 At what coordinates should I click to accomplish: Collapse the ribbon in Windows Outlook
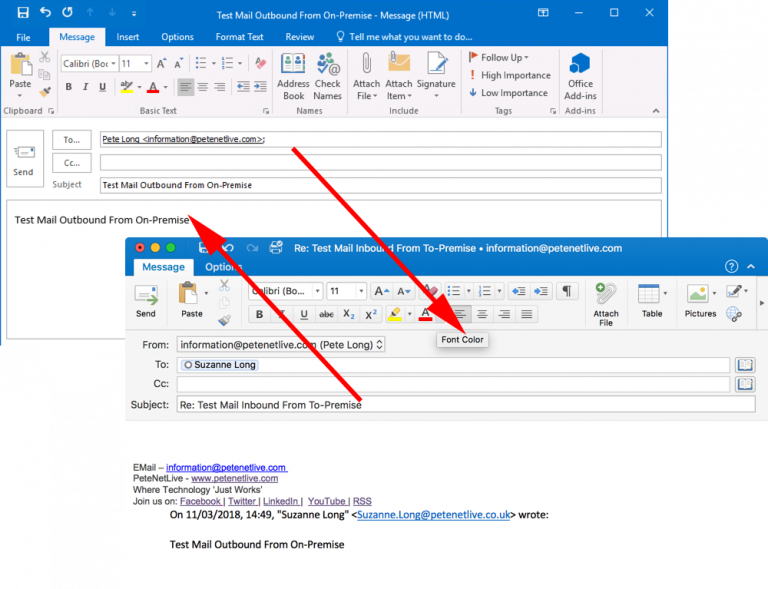[x=656, y=111]
